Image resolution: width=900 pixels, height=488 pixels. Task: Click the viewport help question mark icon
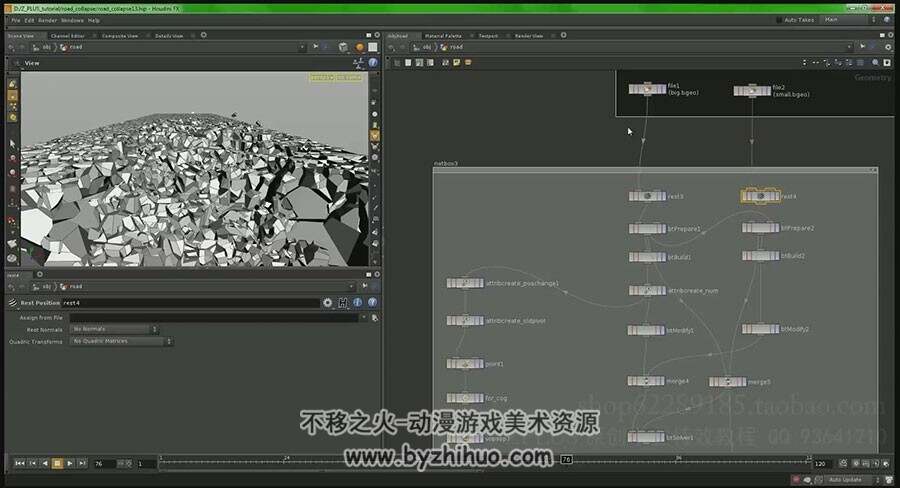pos(373,63)
